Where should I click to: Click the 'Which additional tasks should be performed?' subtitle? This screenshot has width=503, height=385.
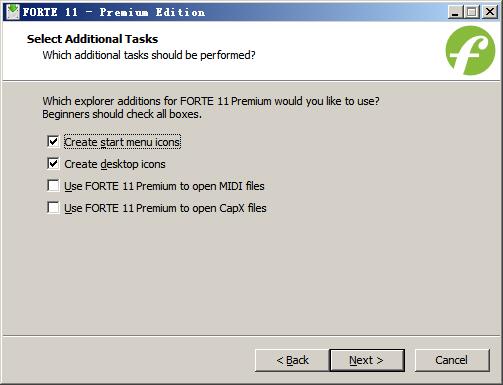coord(149,55)
